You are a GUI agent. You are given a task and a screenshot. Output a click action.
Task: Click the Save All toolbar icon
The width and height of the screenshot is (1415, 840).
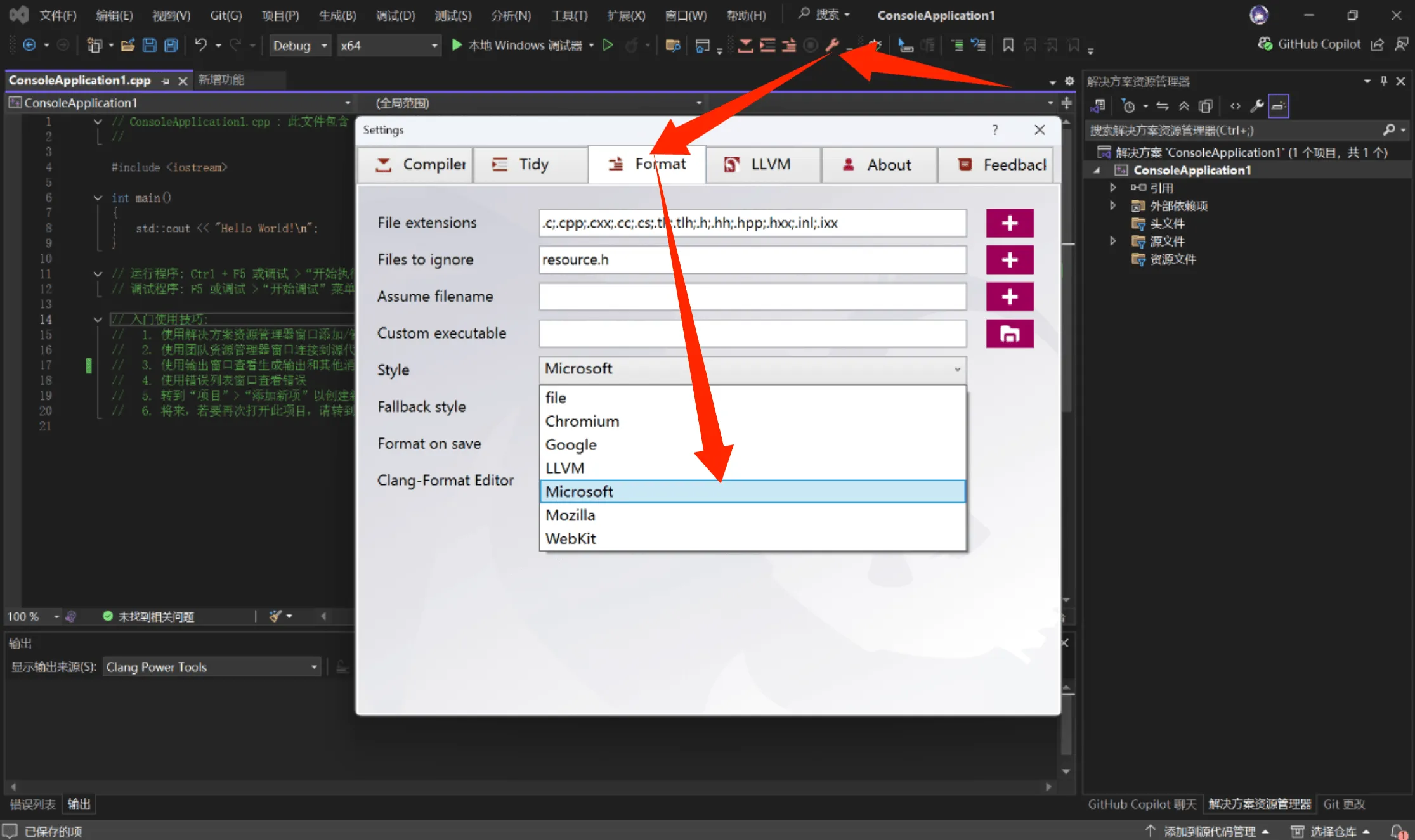click(171, 45)
